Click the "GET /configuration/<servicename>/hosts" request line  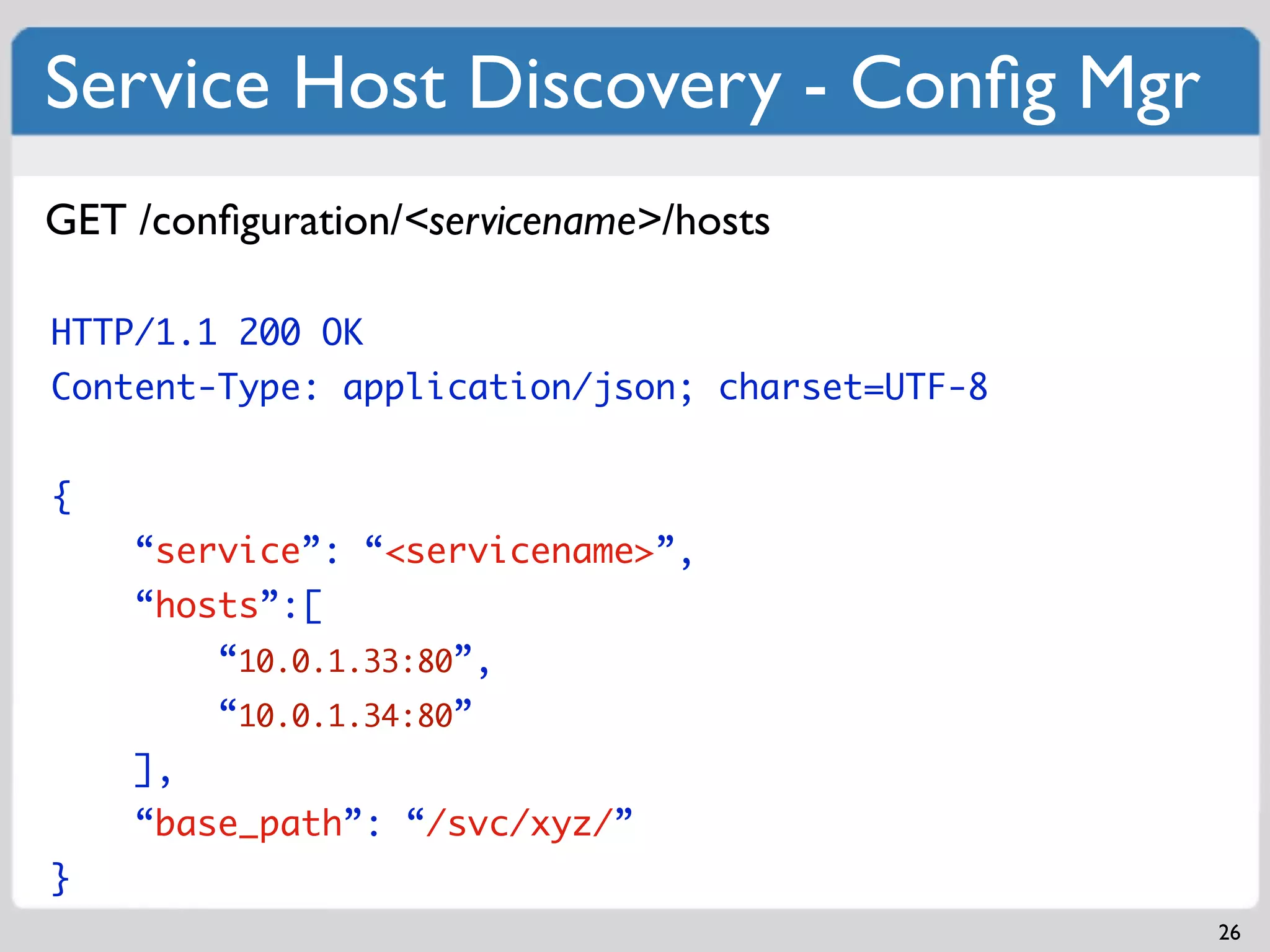(x=407, y=221)
